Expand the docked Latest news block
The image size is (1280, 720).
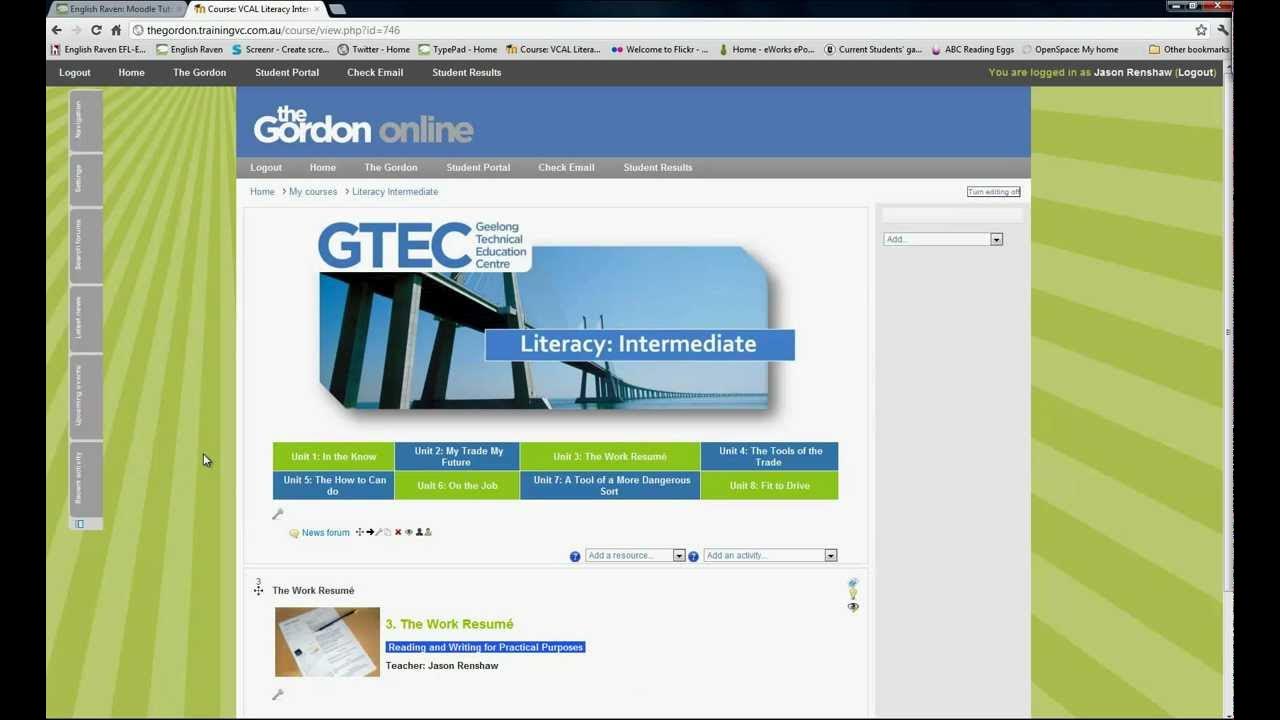(x=85, y=318)
